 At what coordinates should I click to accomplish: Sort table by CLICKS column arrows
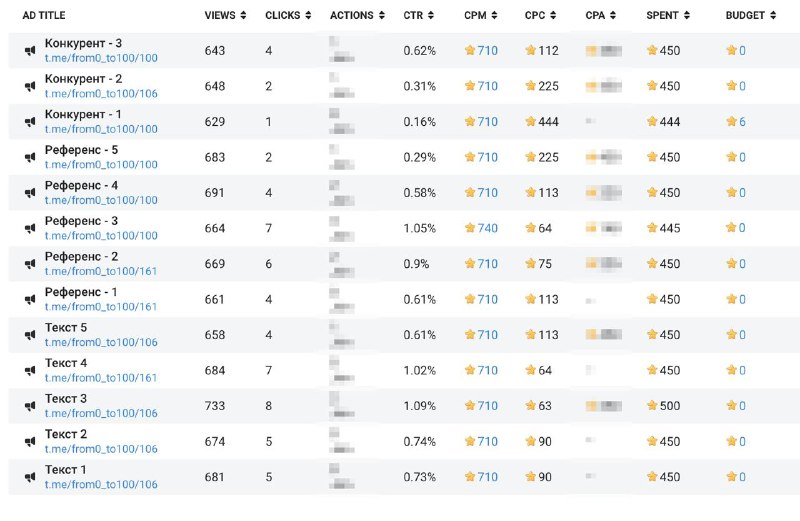(308, 15)
